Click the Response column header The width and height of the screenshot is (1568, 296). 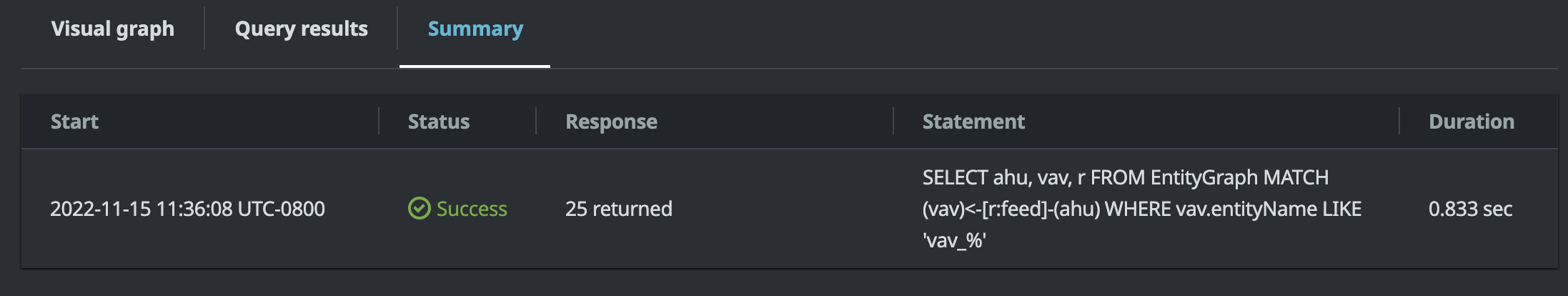(x=611, y=122)
